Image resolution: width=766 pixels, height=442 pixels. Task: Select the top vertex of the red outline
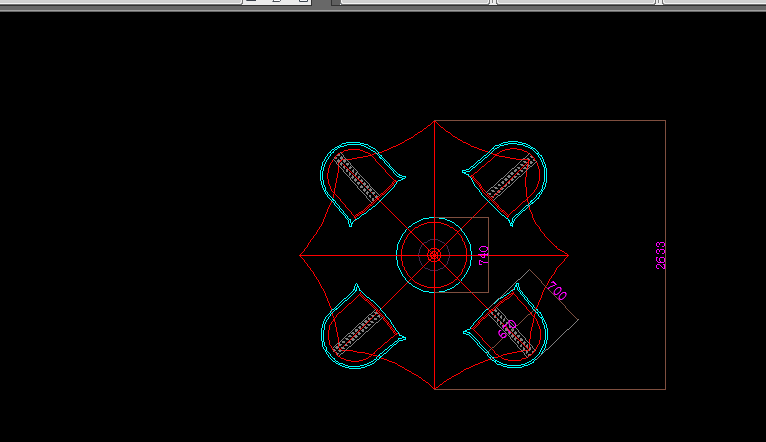[434, 121]
